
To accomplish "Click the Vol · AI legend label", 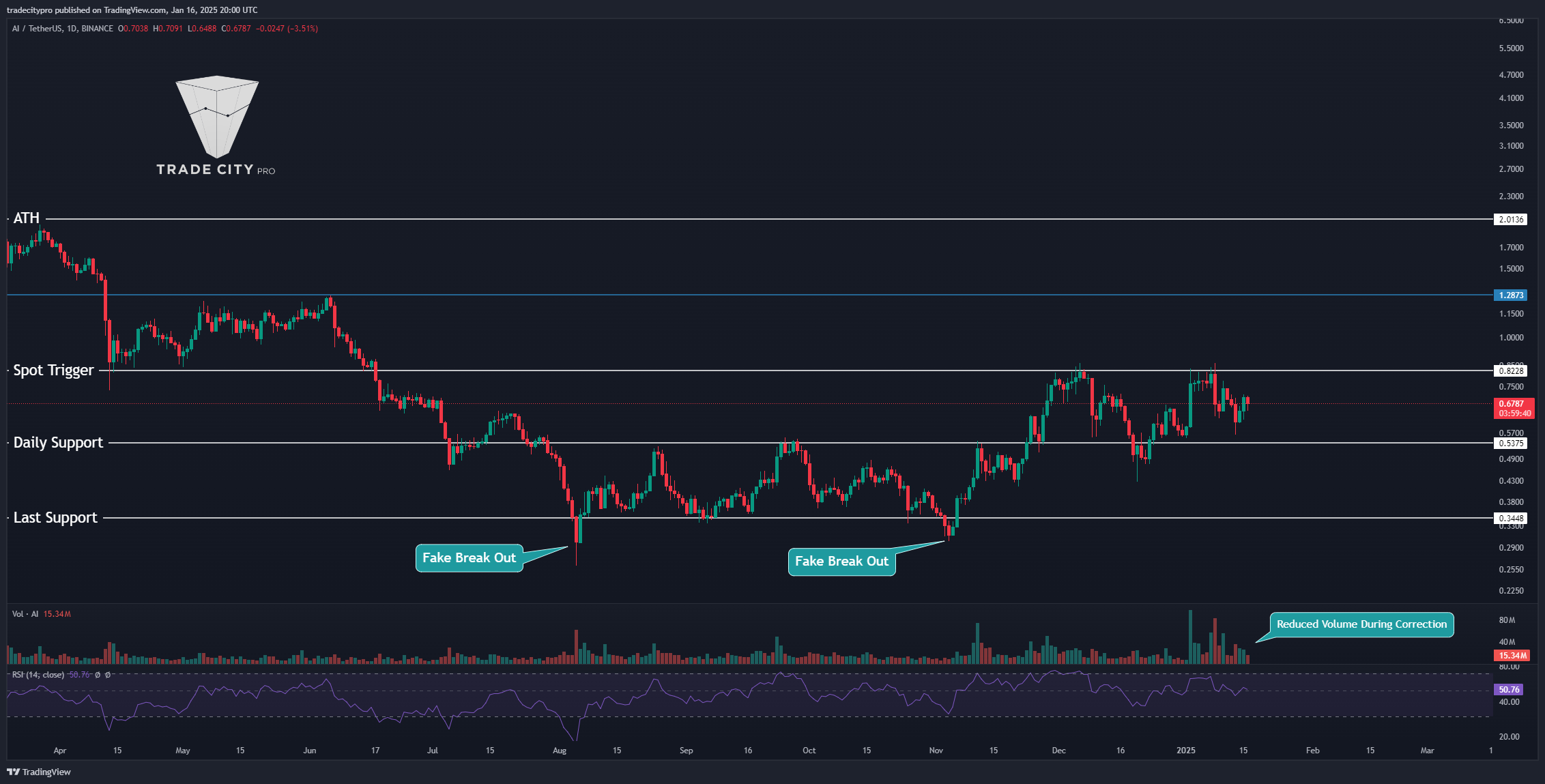I will [x=25, y=614].
